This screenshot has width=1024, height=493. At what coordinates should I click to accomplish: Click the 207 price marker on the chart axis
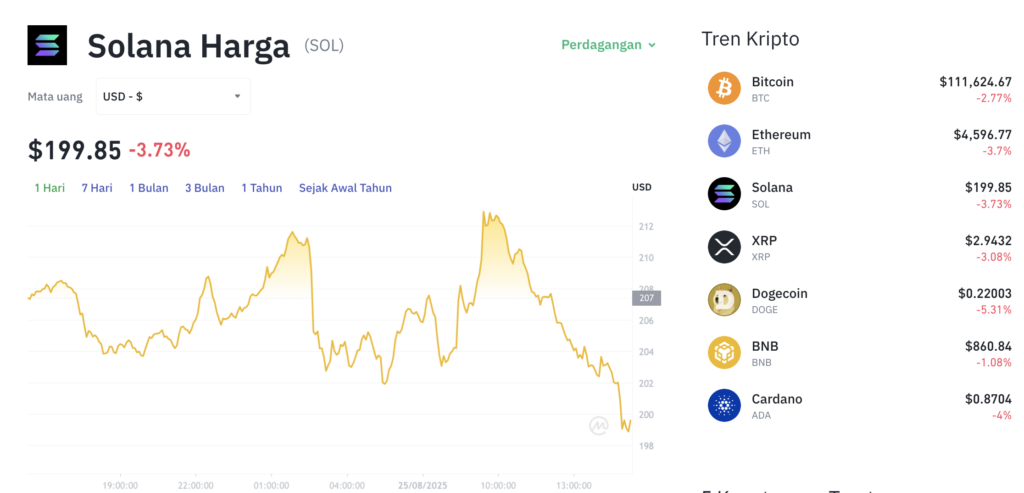(x=647, y=298)
